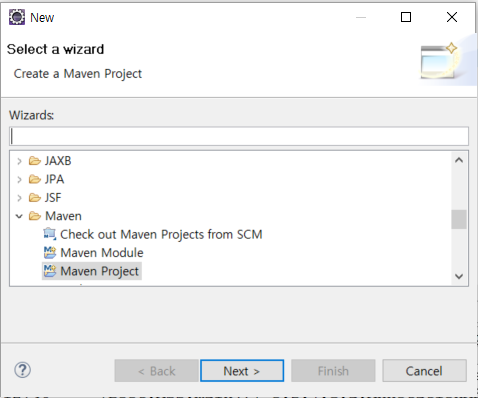Focus the Wizards filter text field
478x398 pixels.
coord(239,136)
